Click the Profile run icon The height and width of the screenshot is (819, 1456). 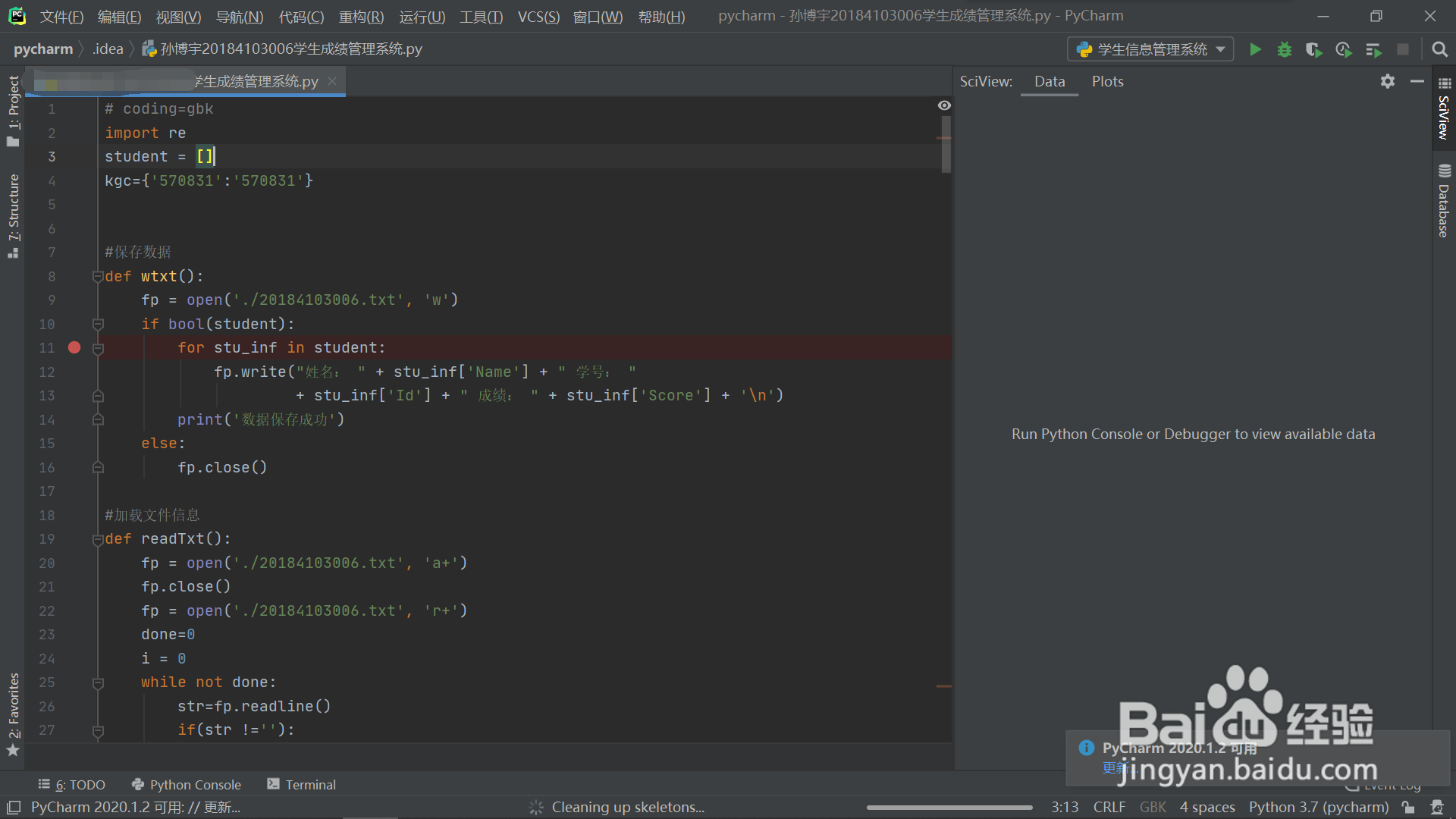click(1343, 49)
